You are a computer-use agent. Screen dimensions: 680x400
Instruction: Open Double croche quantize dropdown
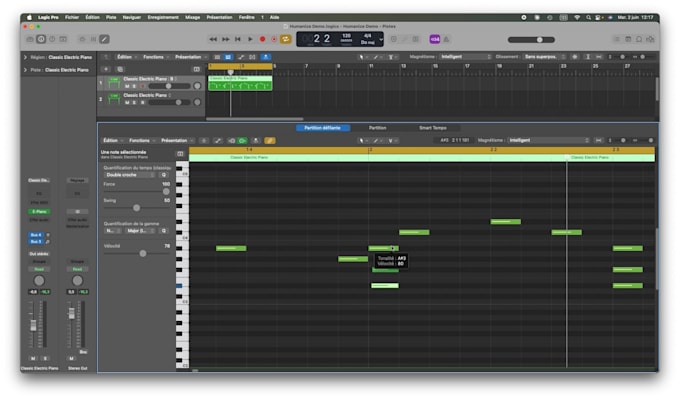pyautogui.click(x=130, y=175)
